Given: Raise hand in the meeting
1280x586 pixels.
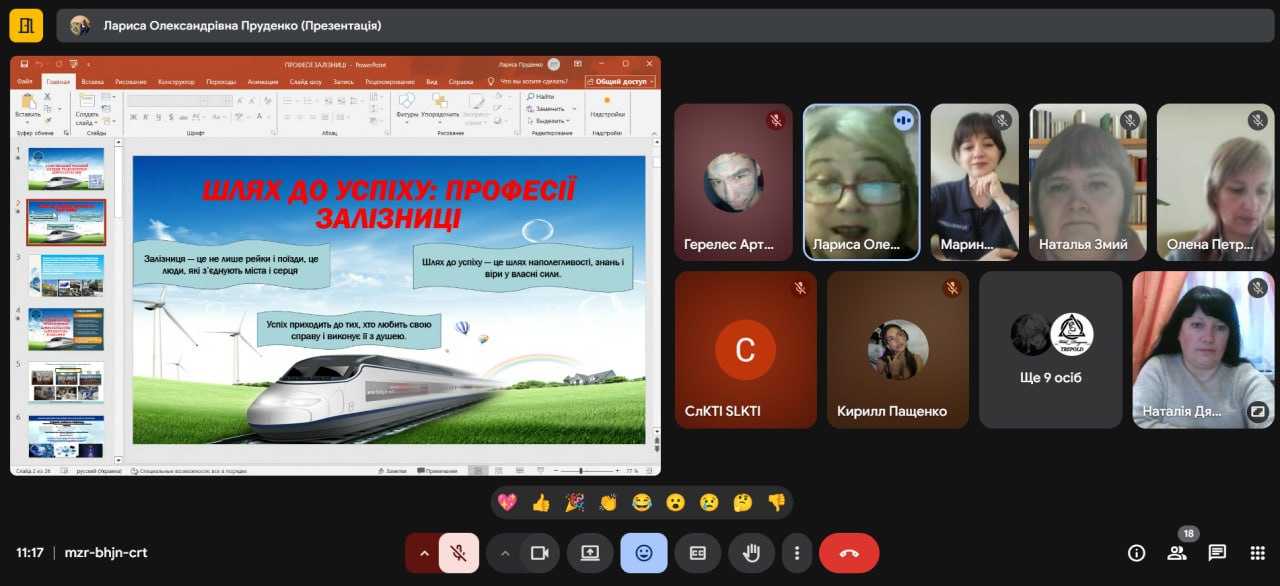Looking at the screenshot, I should pos(751,553).
